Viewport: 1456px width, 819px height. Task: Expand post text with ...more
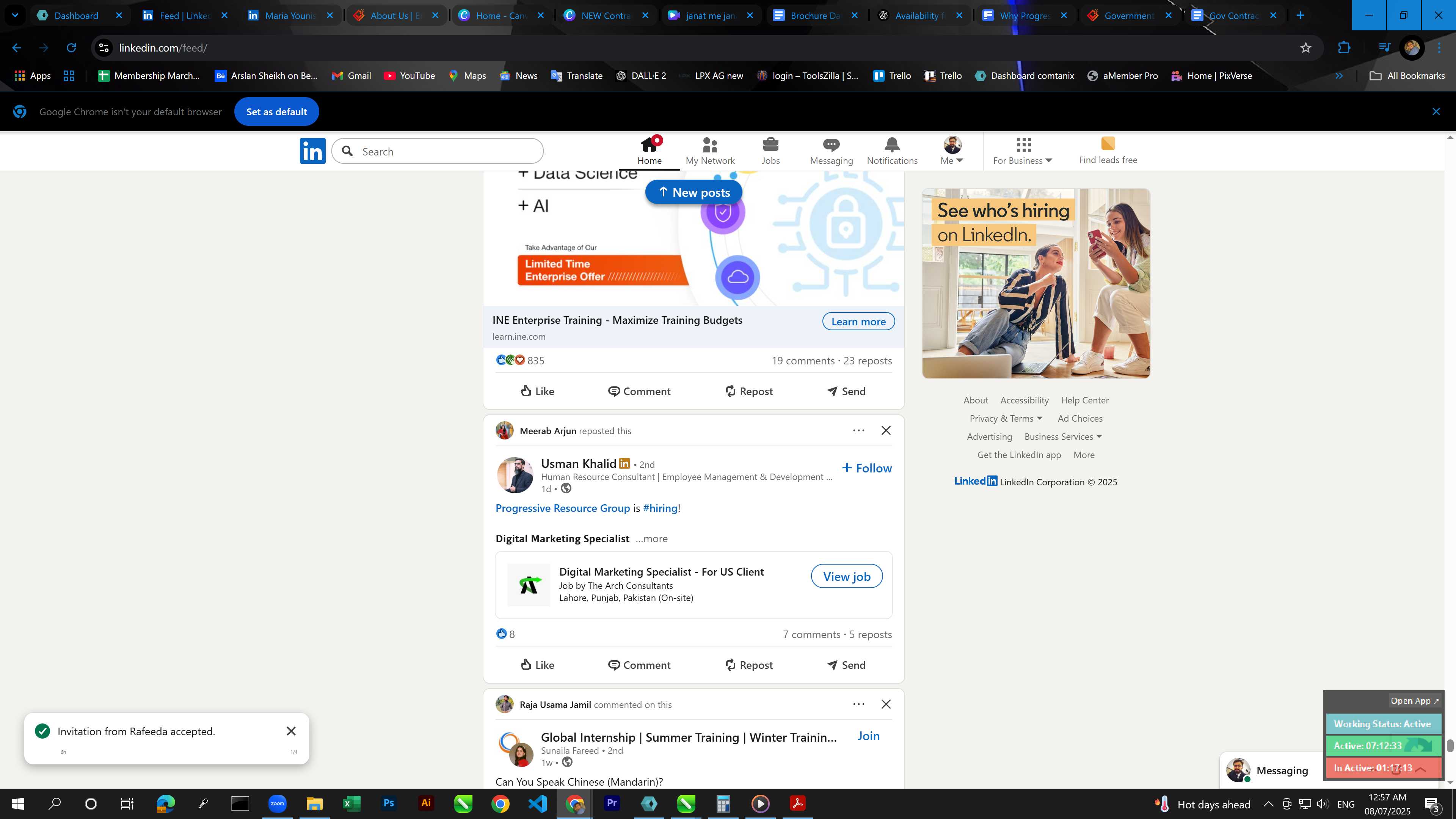pos(651,539)
